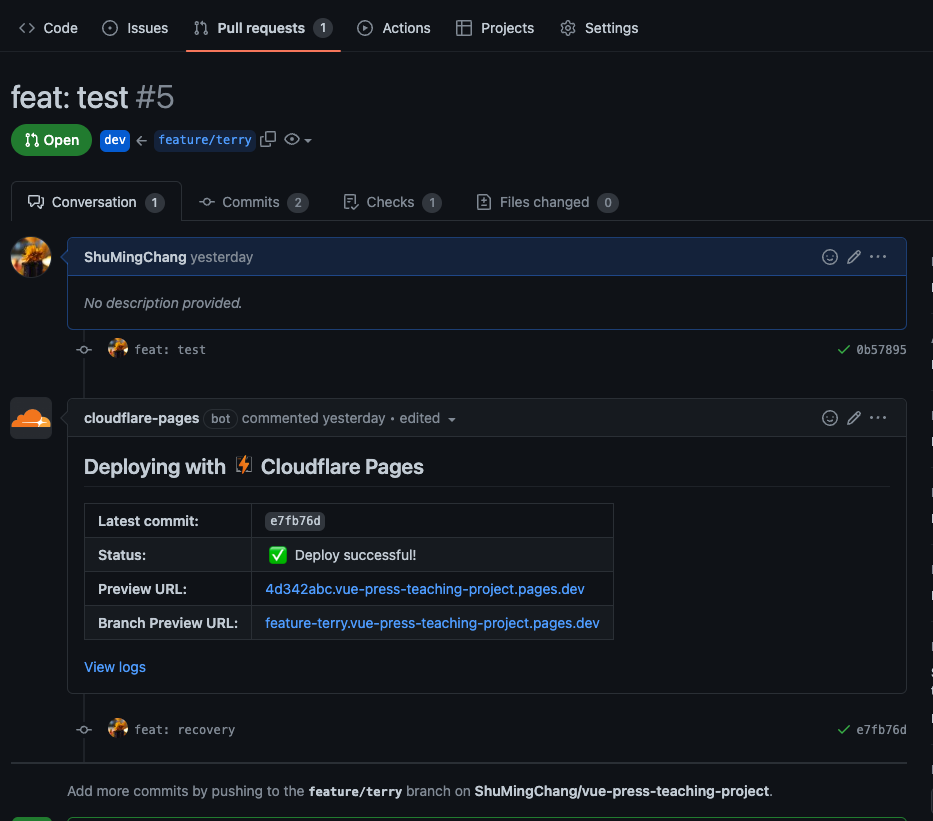Click 'commented yesterday' timestamp on the bot comment

pos(314,418)
